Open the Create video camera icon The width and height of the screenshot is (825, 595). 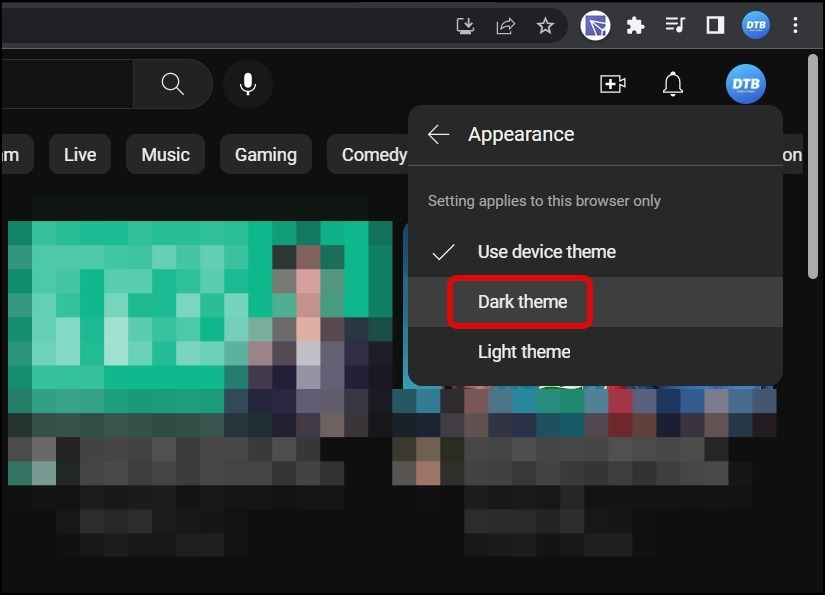tap(612, 84)
